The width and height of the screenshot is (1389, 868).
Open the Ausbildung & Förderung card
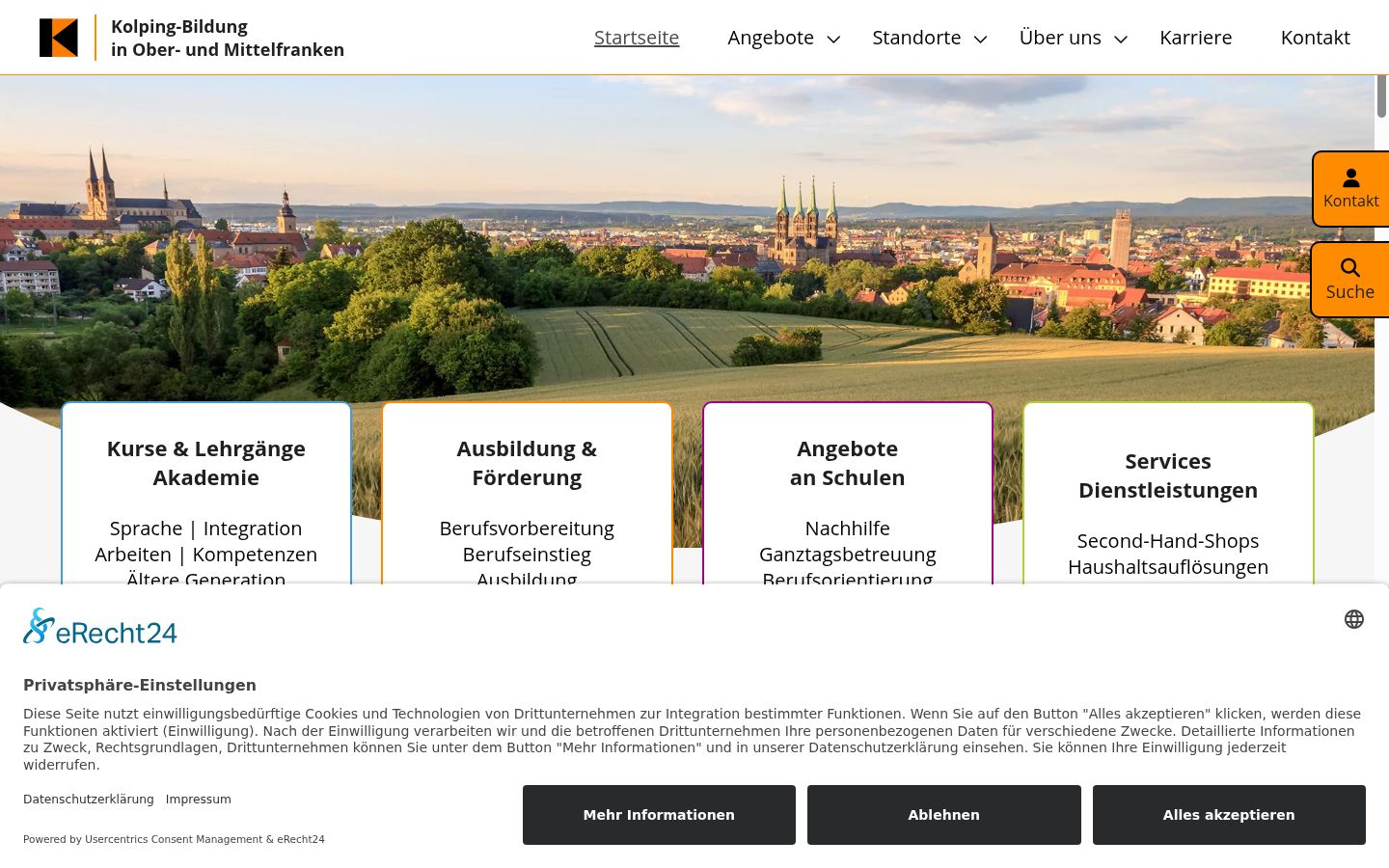coord(527,493)
